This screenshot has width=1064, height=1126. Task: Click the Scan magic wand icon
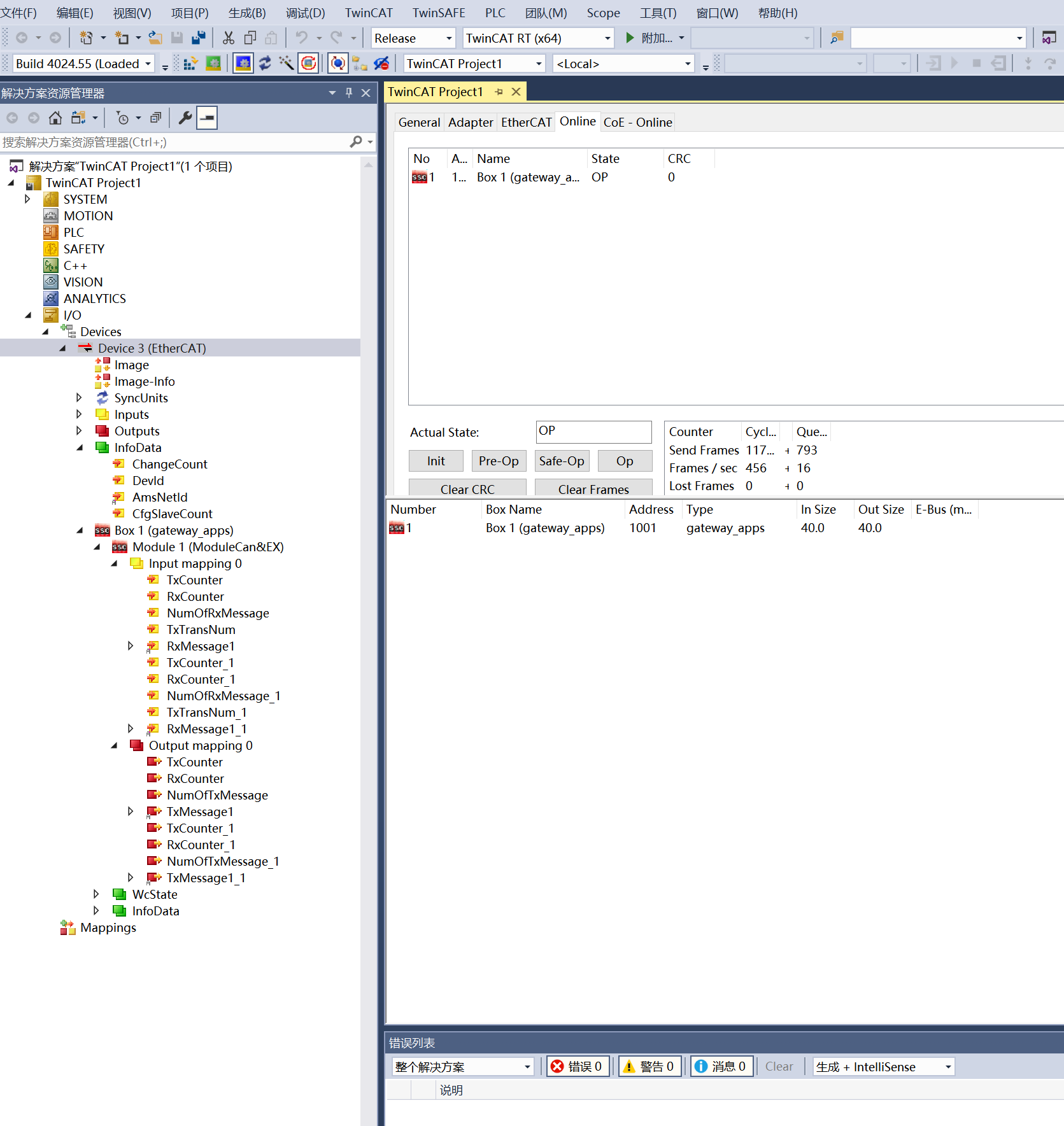coord(287,64)
